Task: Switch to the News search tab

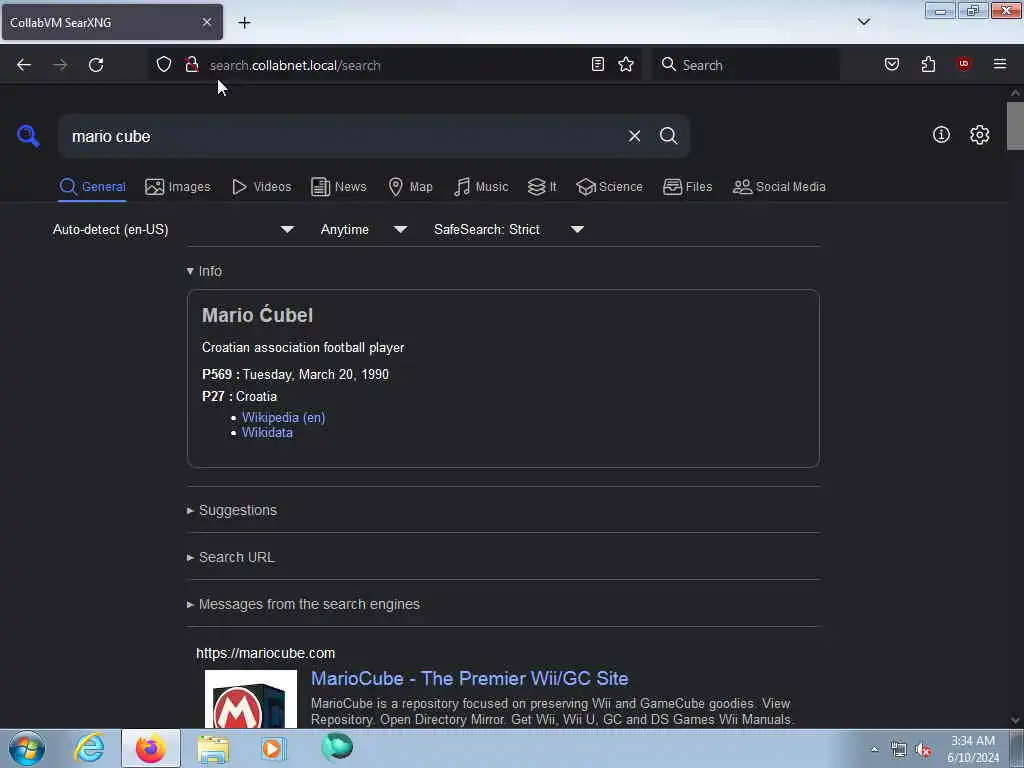Action: click(338, 187)
